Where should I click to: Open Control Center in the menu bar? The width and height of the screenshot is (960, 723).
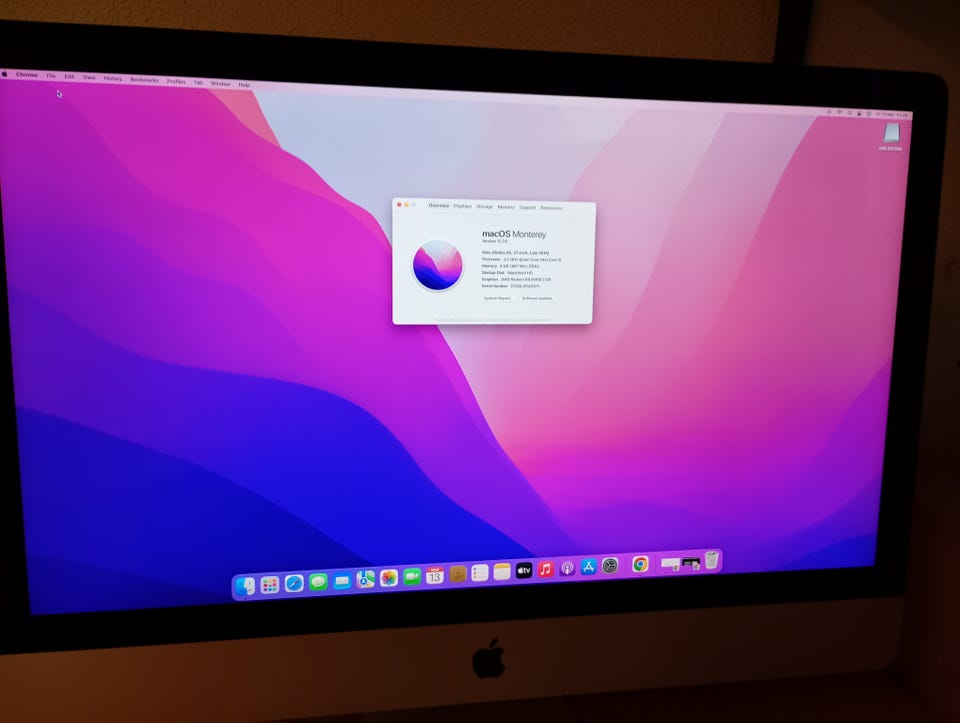coord(859,114)
